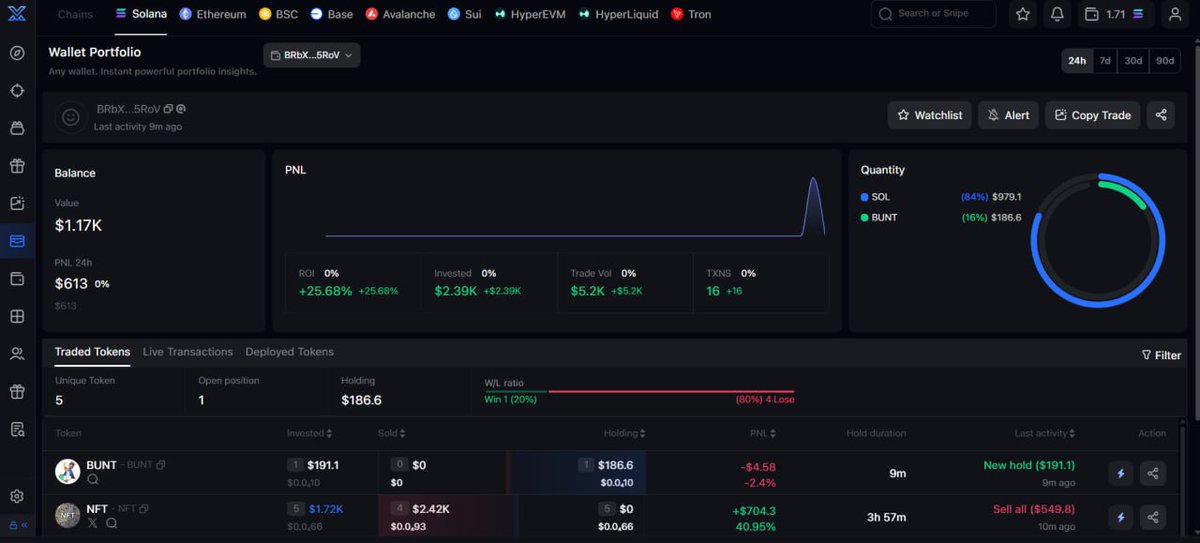1200x543 pixels.
Task: Switch to Sui chain tab
Action: click(465, 14)
